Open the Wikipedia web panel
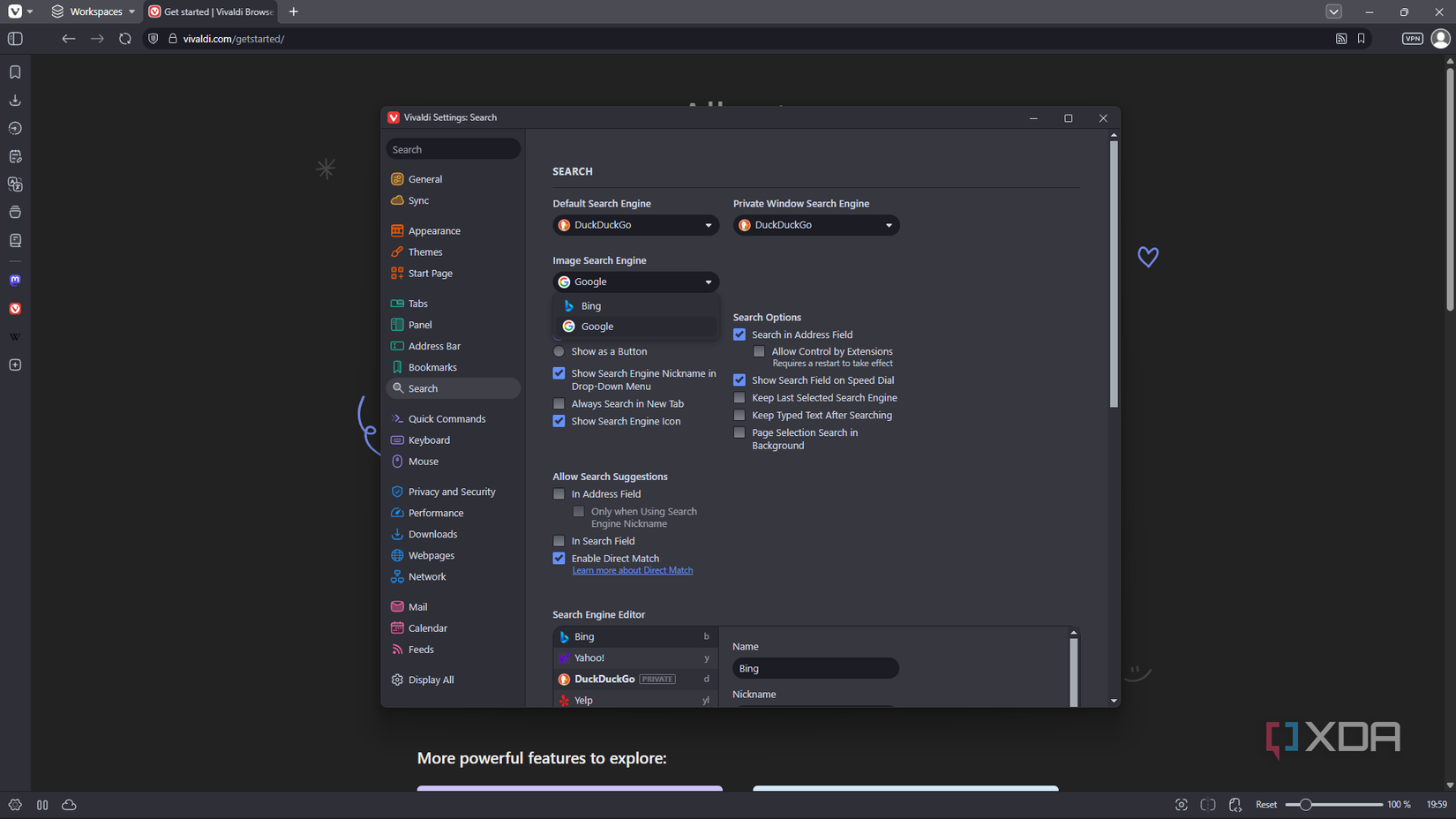1456x819 pixels. tap(15, 336)
